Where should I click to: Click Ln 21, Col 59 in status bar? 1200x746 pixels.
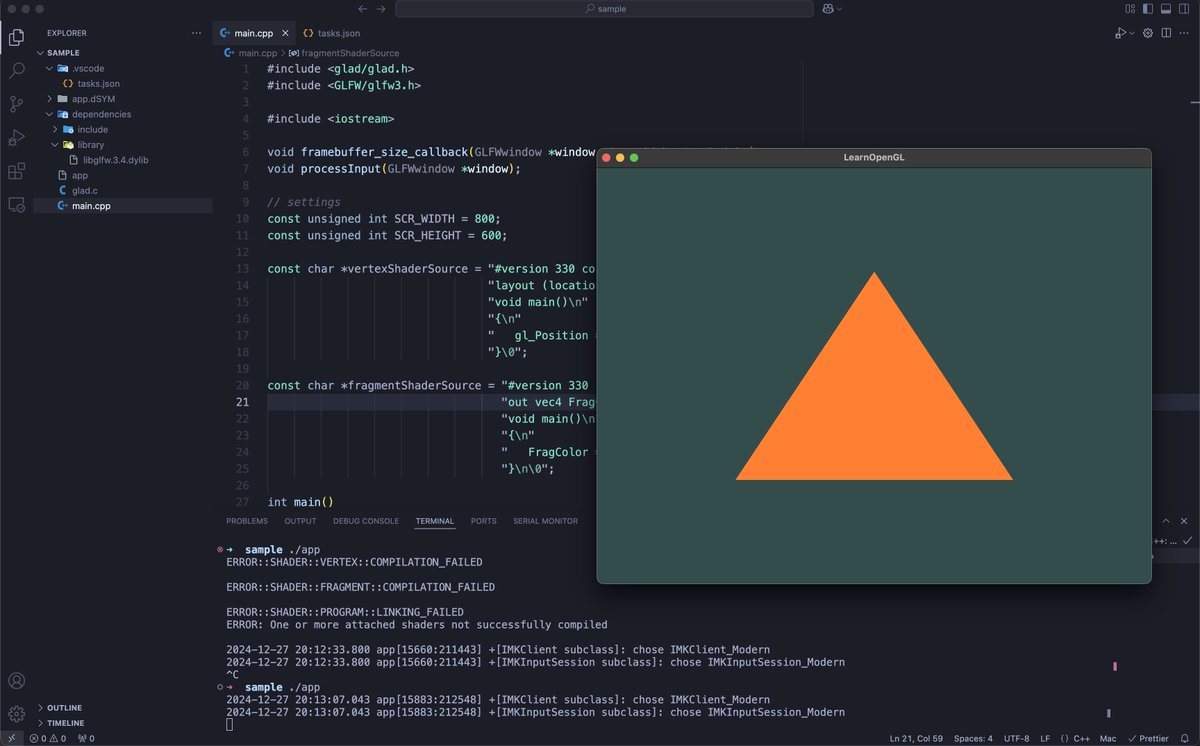[915, 738]
